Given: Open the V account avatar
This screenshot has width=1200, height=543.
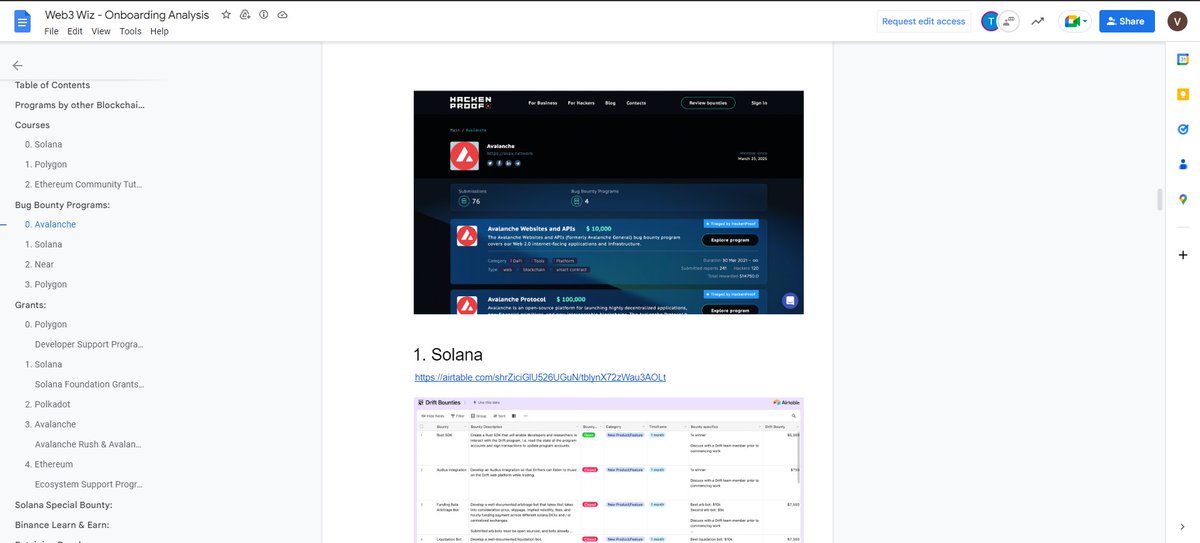Looking at the screenshot, I should 1177,21.
